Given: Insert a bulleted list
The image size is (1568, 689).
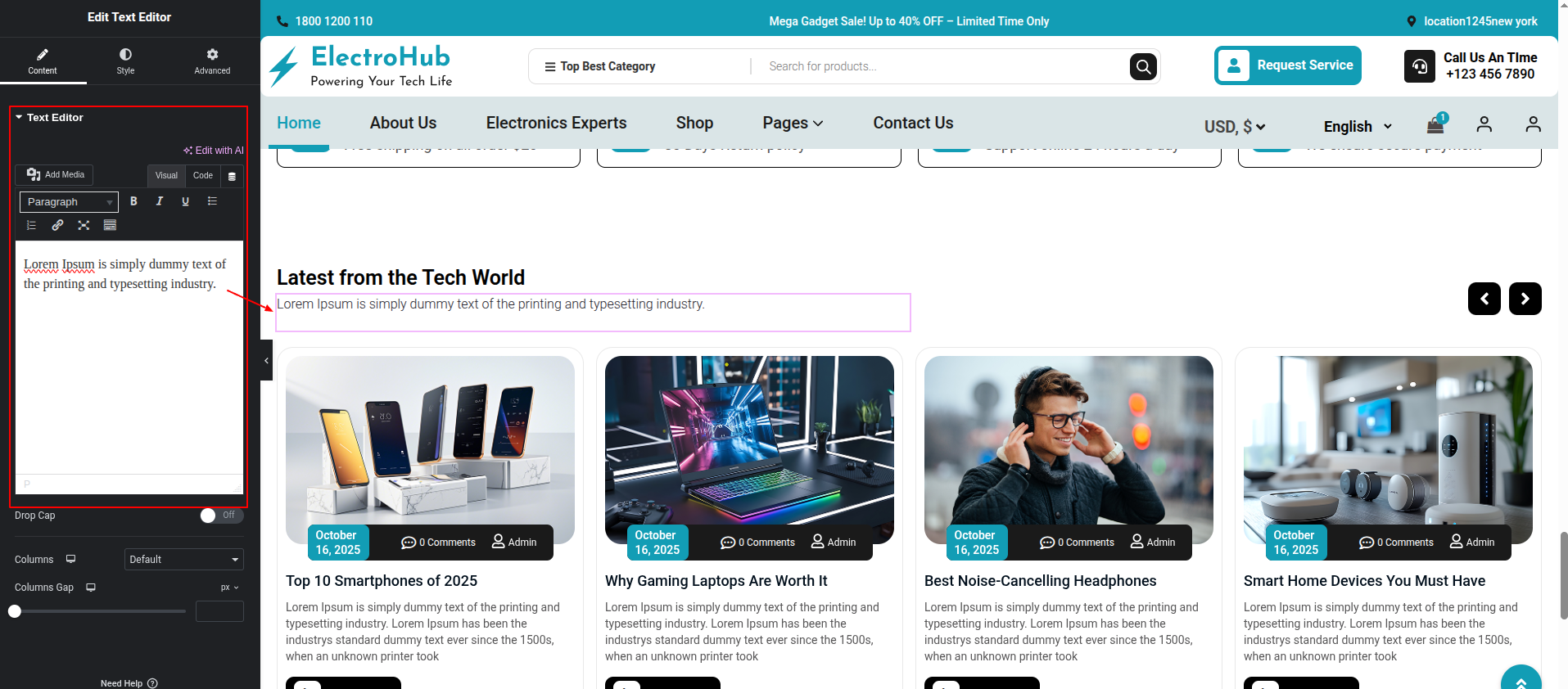Looking at the screenshot, I should coord(212,201).
